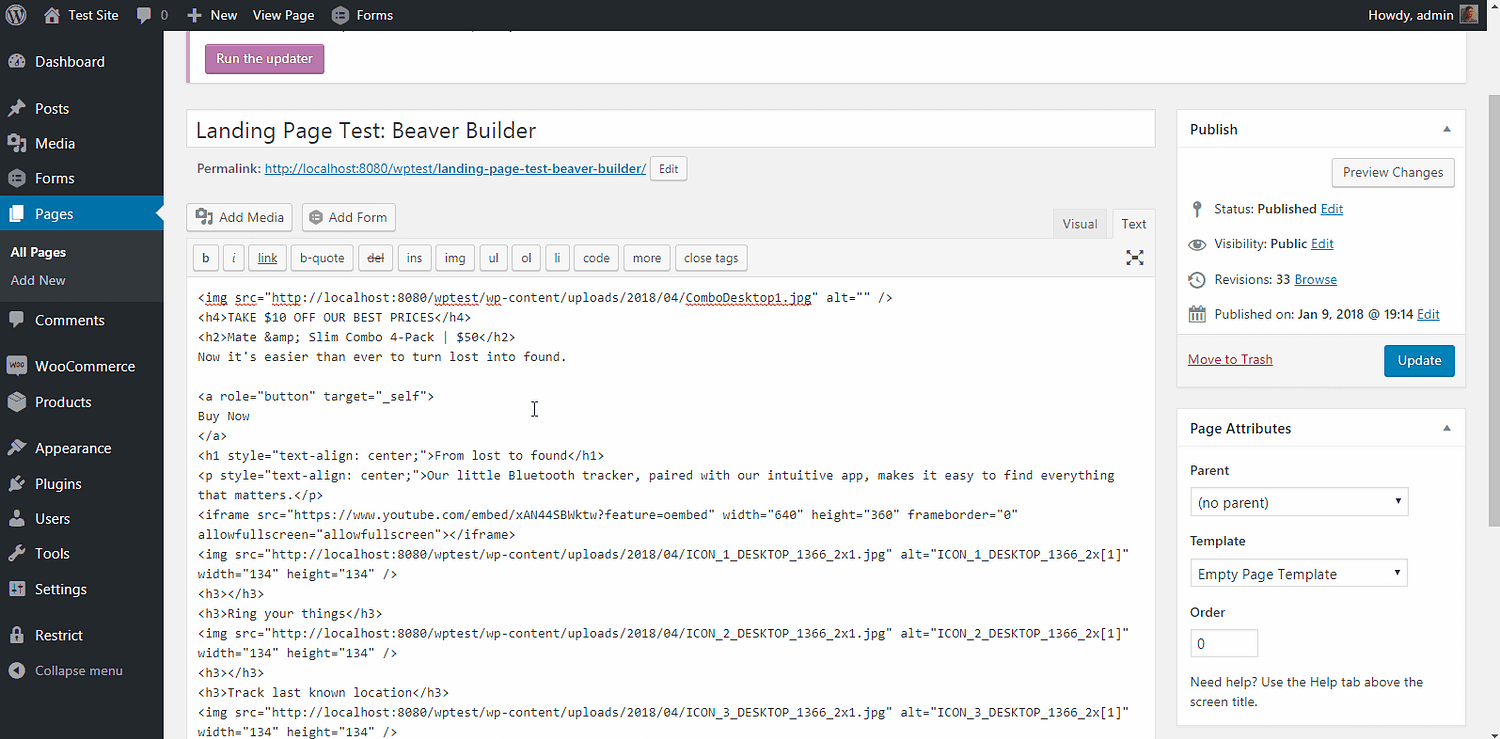Viewport: 1500px width, 739px height.
Task: Click the Posts pushpin icon
Action: tap(17, 108)
